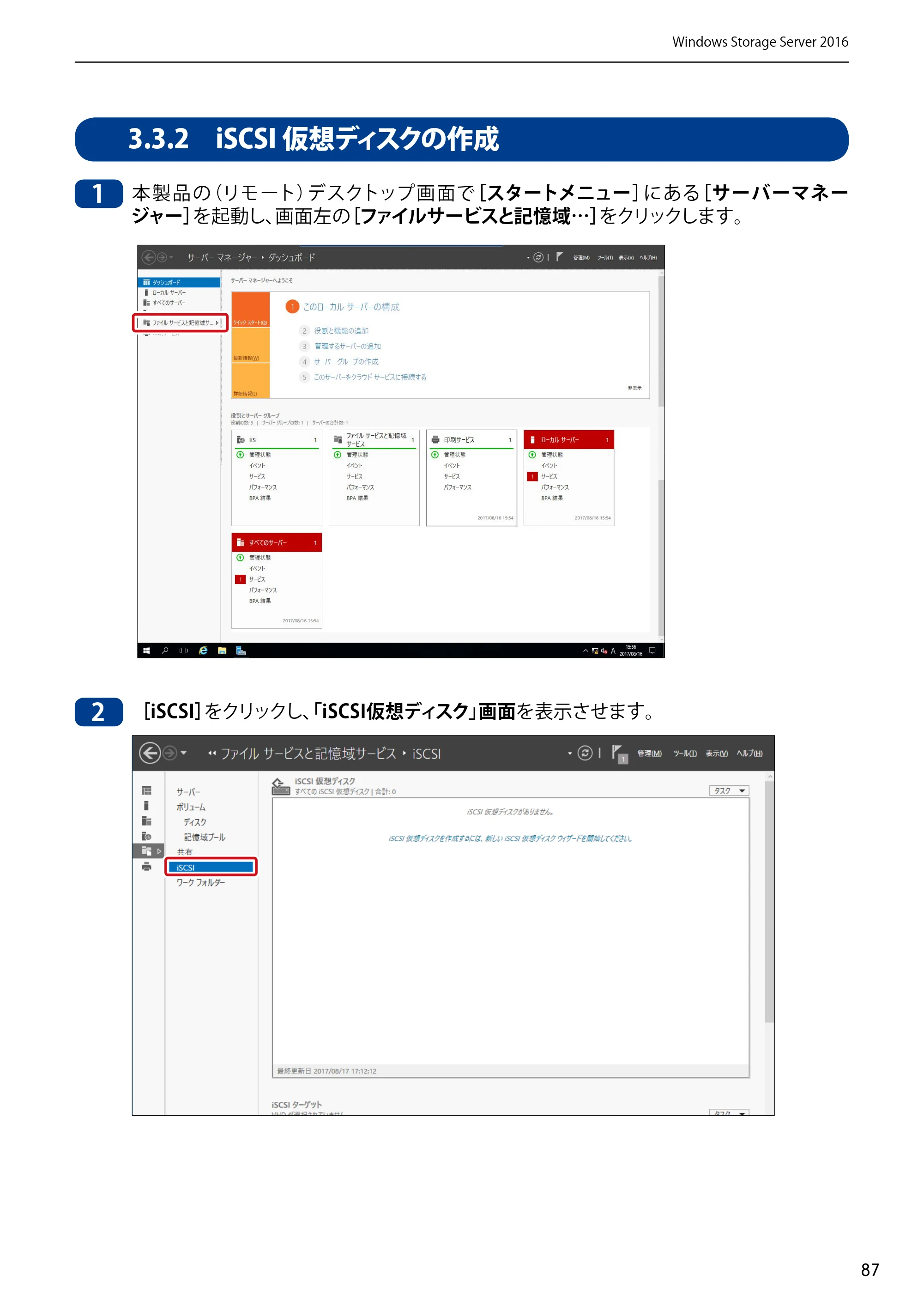Click the vertical scrollbar of the iSCSI window
Image resolution: width=924 pixels, height=1307 pixels.
[769, 902]
